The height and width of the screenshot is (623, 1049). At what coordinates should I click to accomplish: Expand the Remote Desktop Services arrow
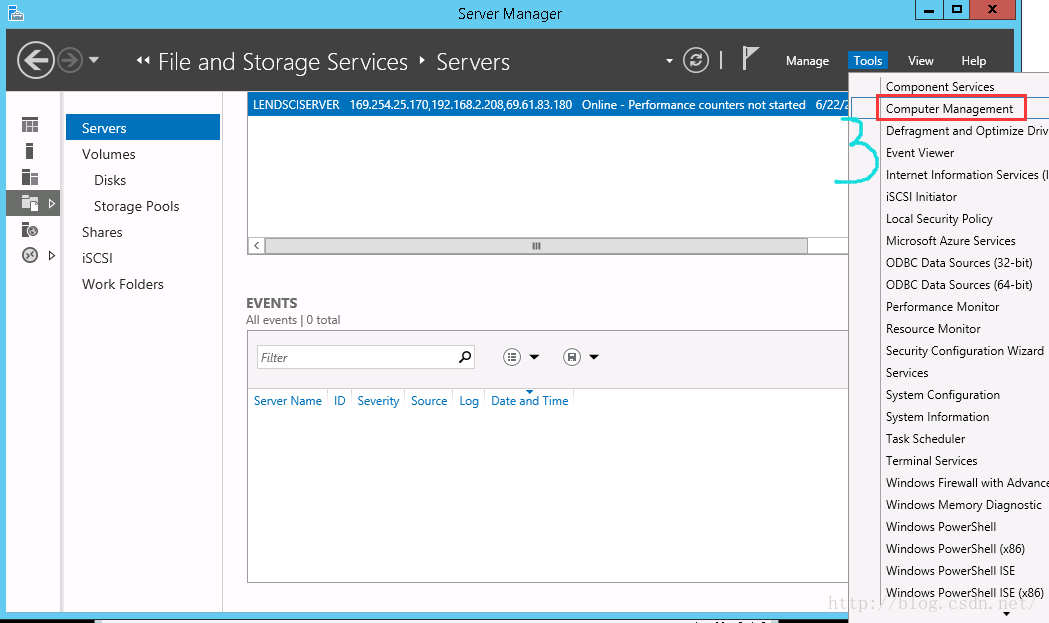(x=52, y=256)
